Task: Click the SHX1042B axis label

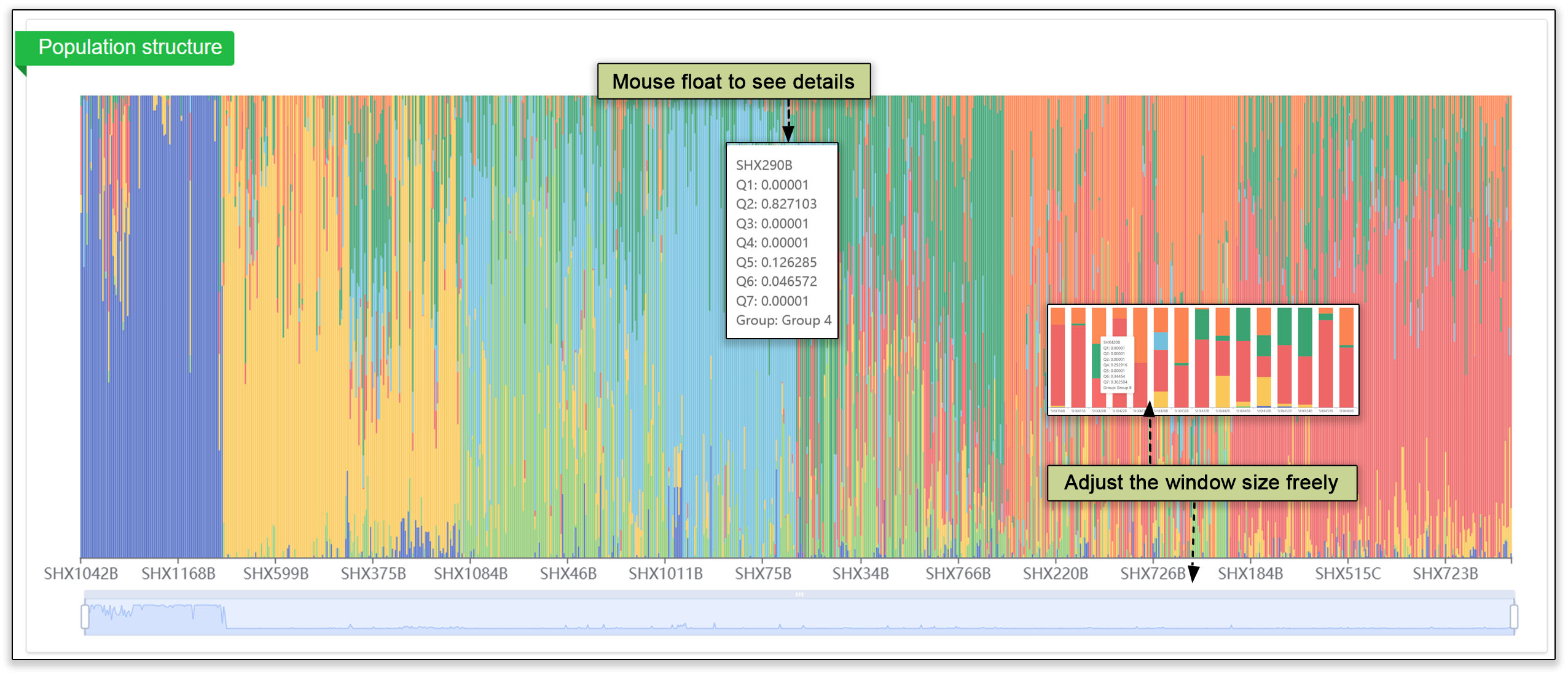Action: pyautogui.click(x=80, y=573)
